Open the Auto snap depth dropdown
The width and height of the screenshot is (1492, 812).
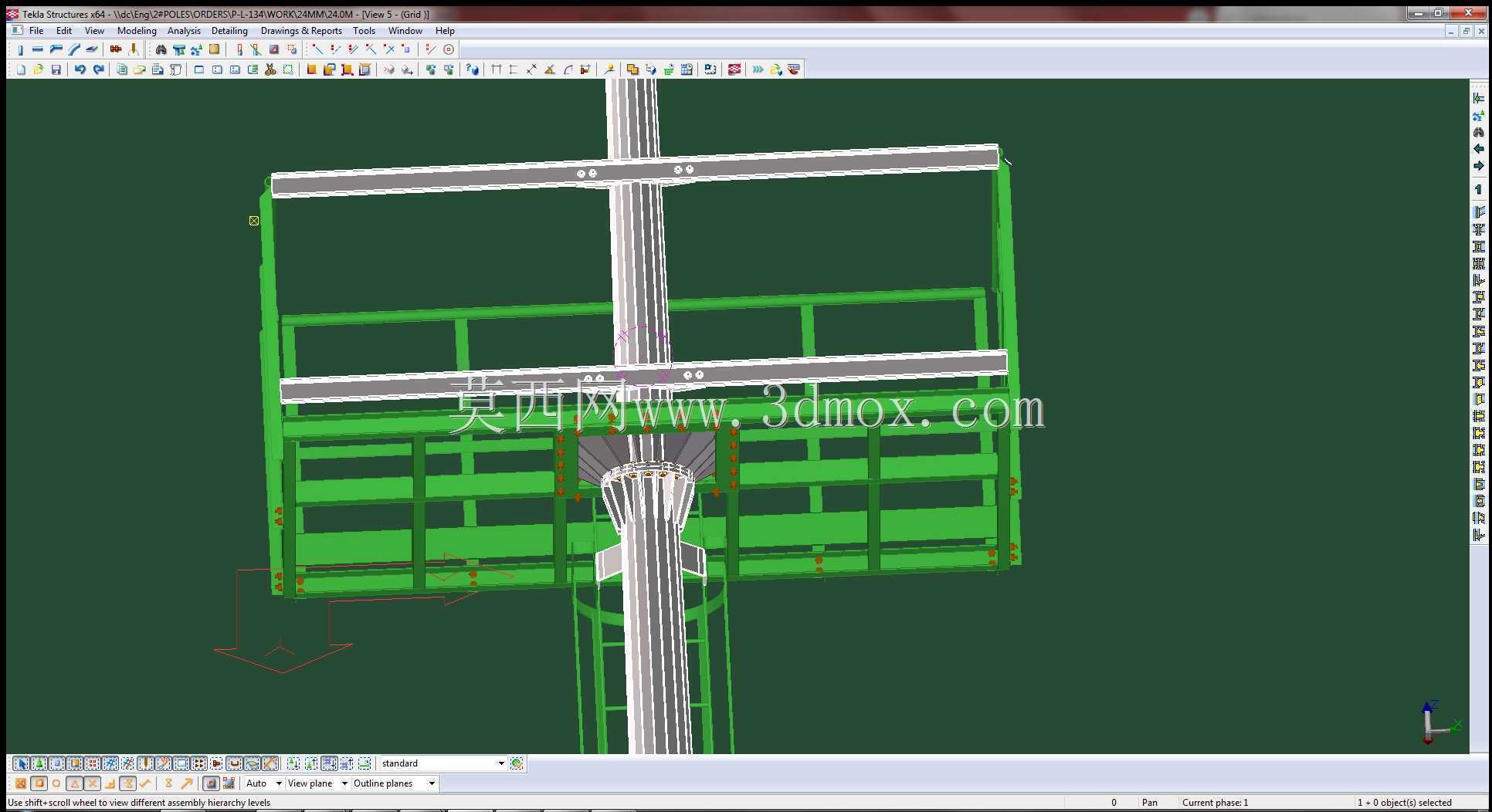tap(279, 783)
